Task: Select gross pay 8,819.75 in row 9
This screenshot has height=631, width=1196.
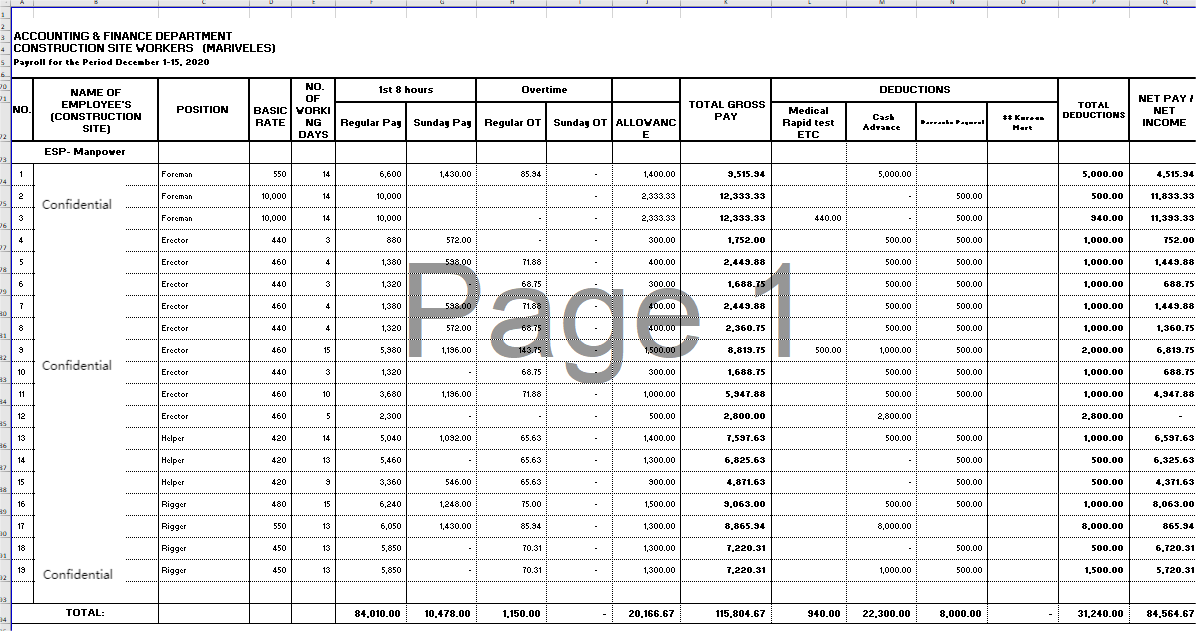Action: [746, 350]
